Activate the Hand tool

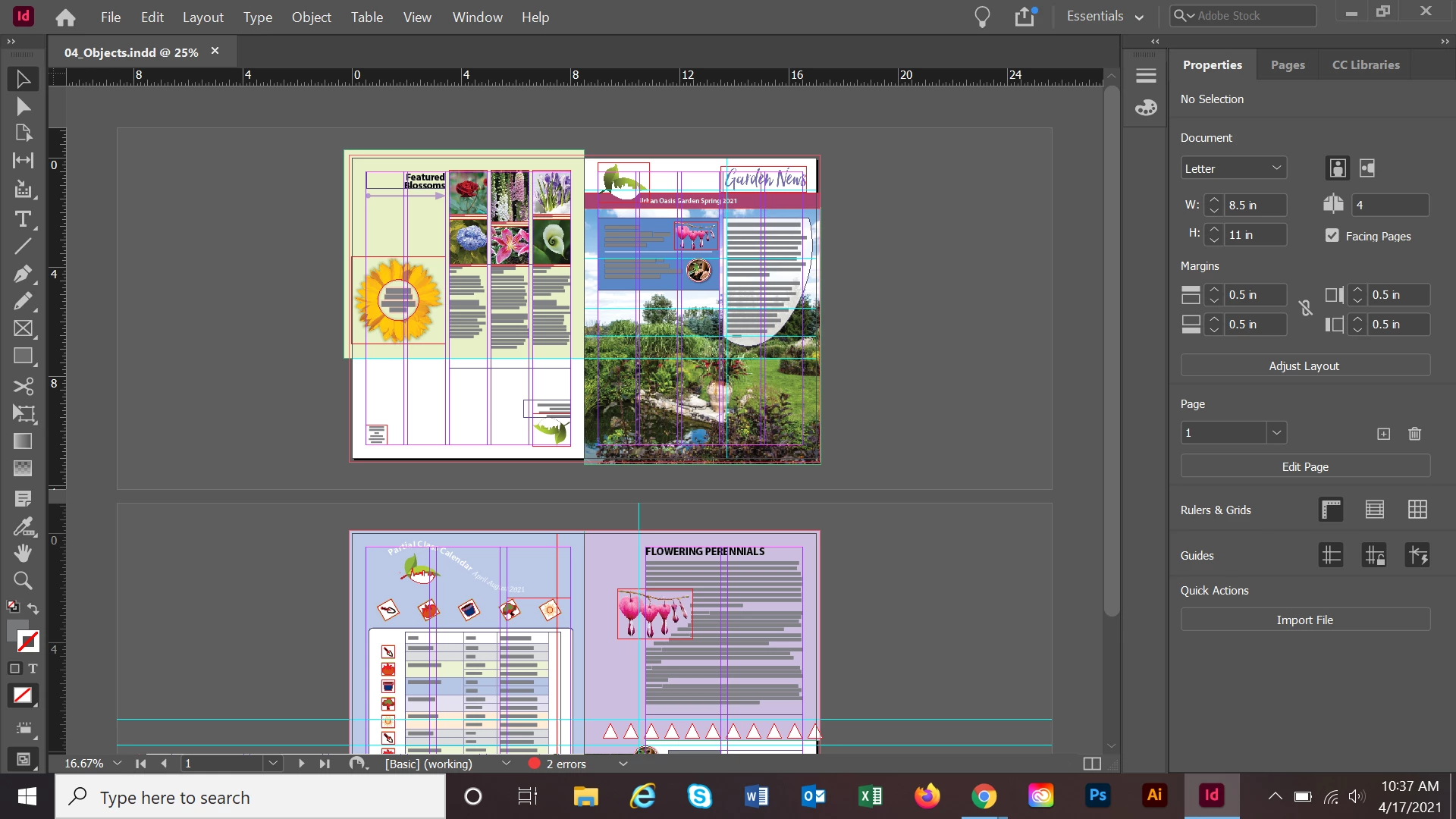pos(23,553)
